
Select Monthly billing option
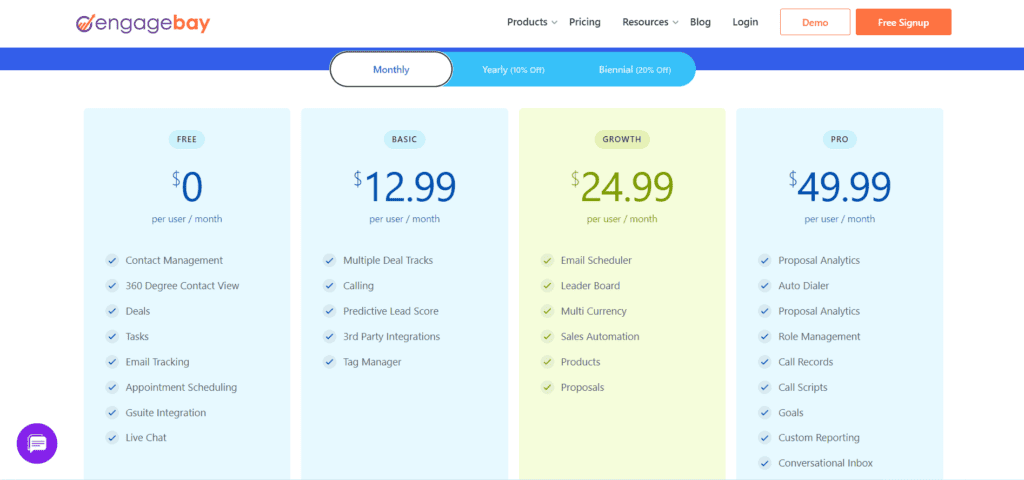click(391, 70)
